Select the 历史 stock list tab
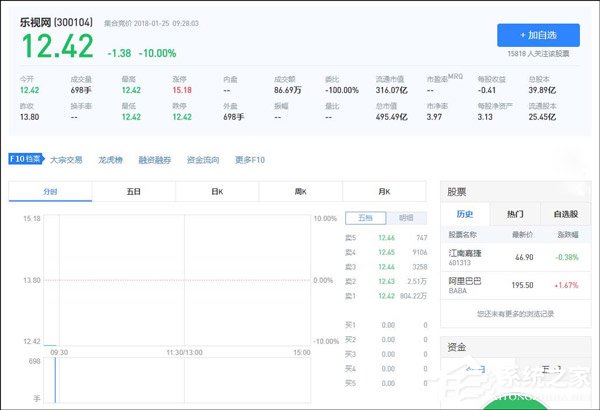The height and width of the screenshot is (410, 600). (x=465, y=214)
